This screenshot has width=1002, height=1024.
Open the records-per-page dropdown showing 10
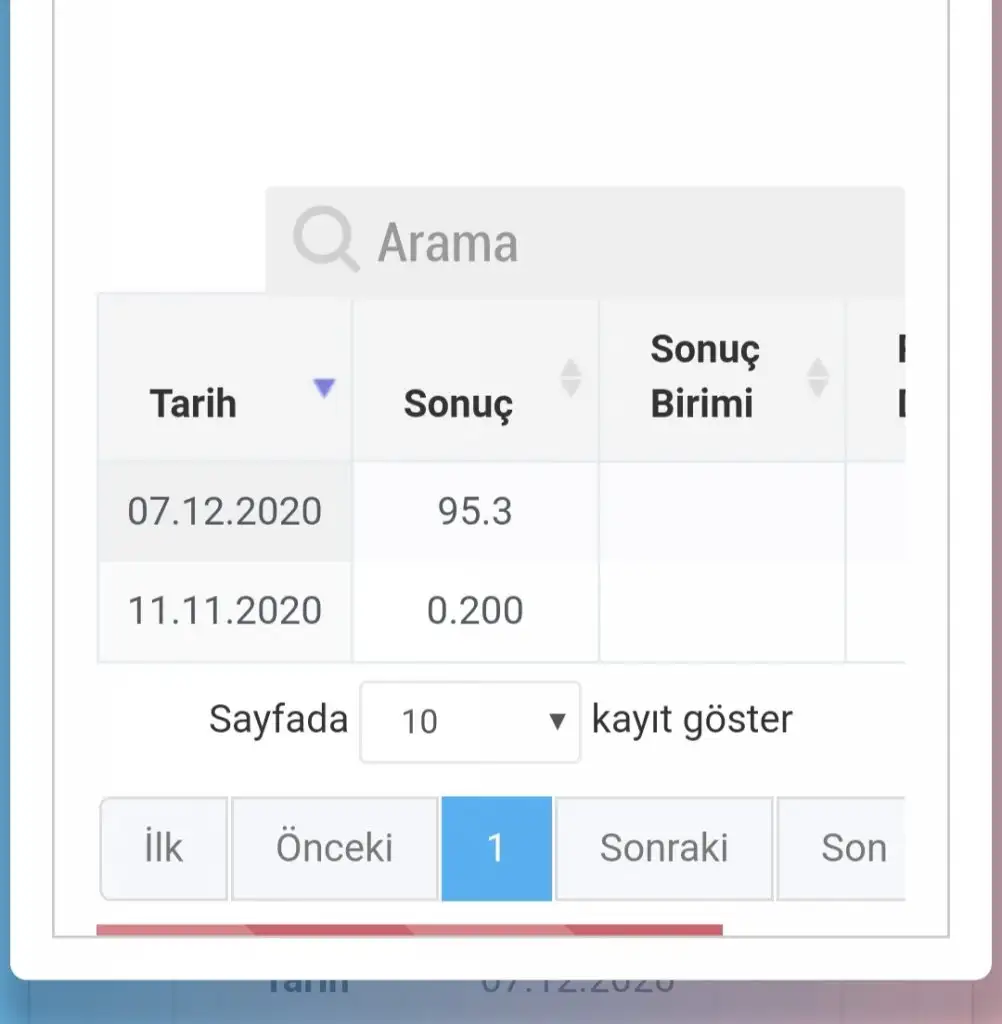470,721
